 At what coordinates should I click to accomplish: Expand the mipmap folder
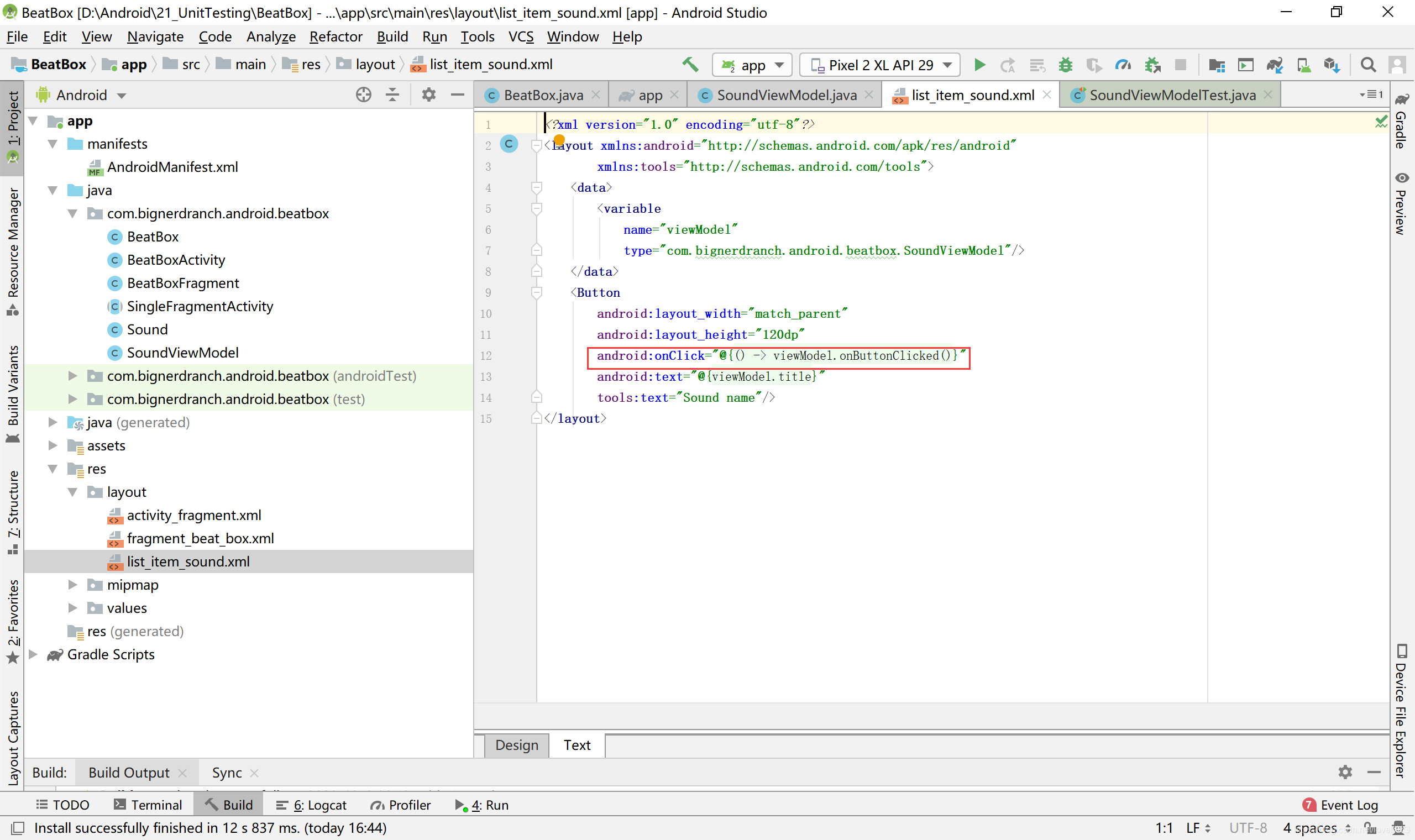pos(73,585)
